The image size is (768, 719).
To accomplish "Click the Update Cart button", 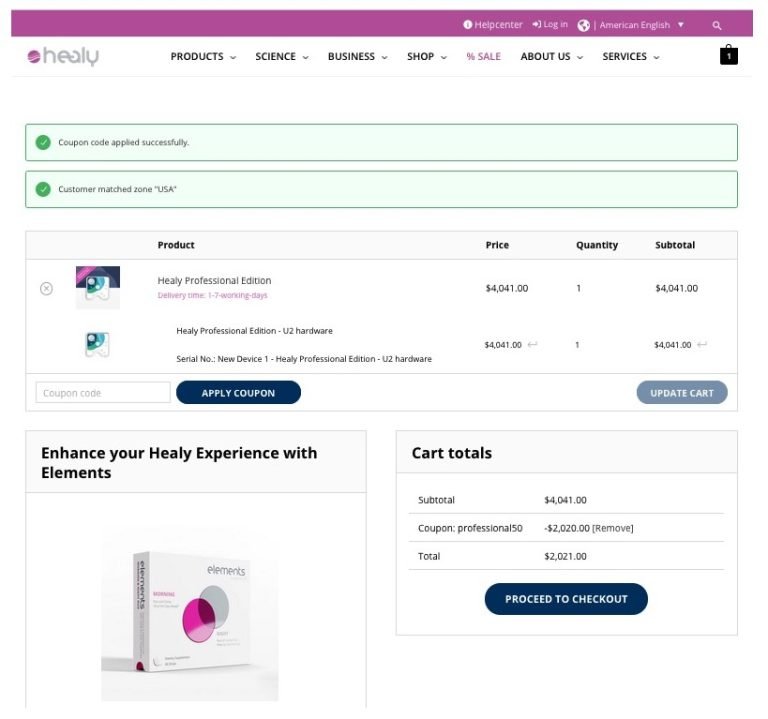I will tap(682, 393).
